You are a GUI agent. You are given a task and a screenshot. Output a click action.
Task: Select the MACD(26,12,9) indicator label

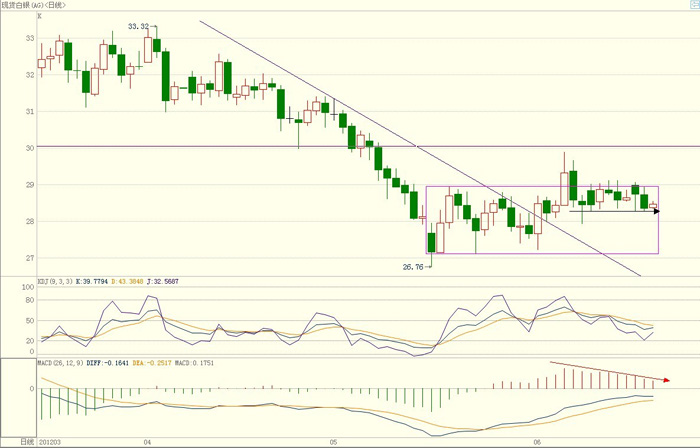tap(60, 363)
